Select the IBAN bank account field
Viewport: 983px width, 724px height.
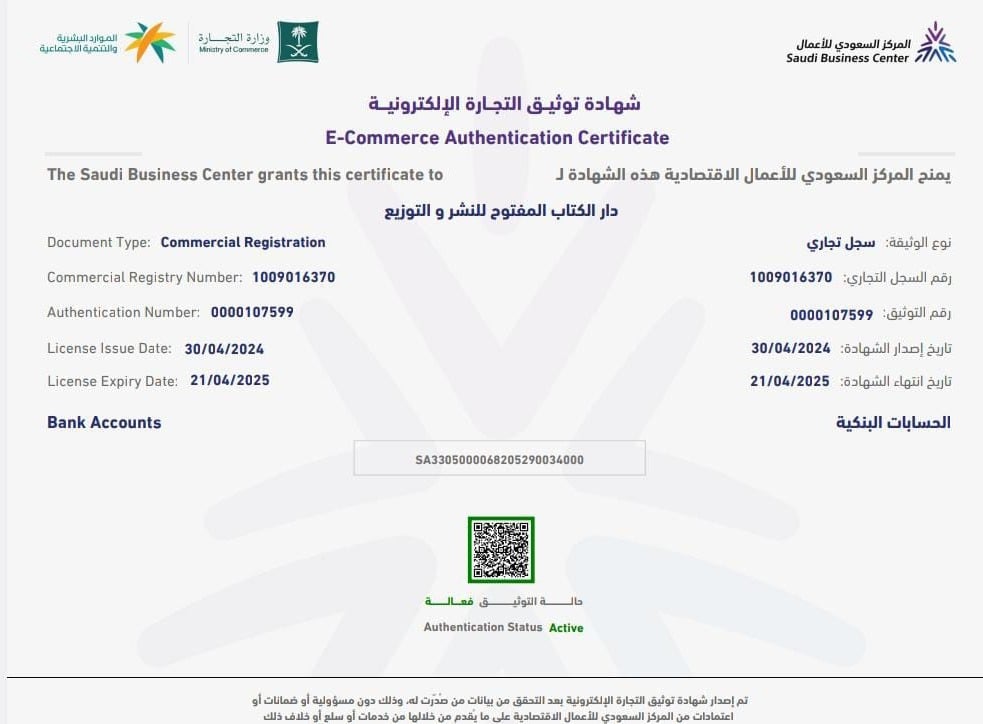[x=499, y=460]
